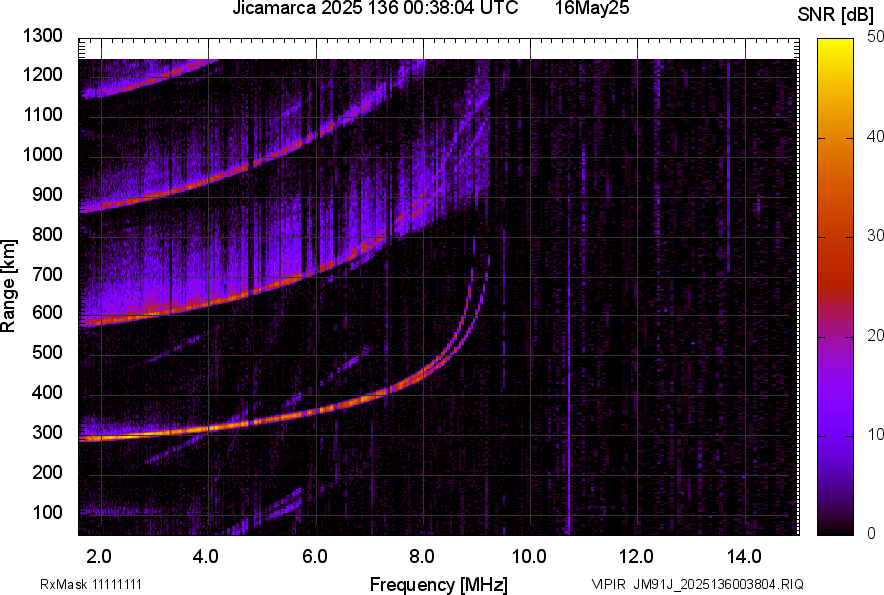Viewport: 884px width, 595px height.
Task: Click the 'Frequency [MHz]' axis label
Action: click(x=439, y=584)
